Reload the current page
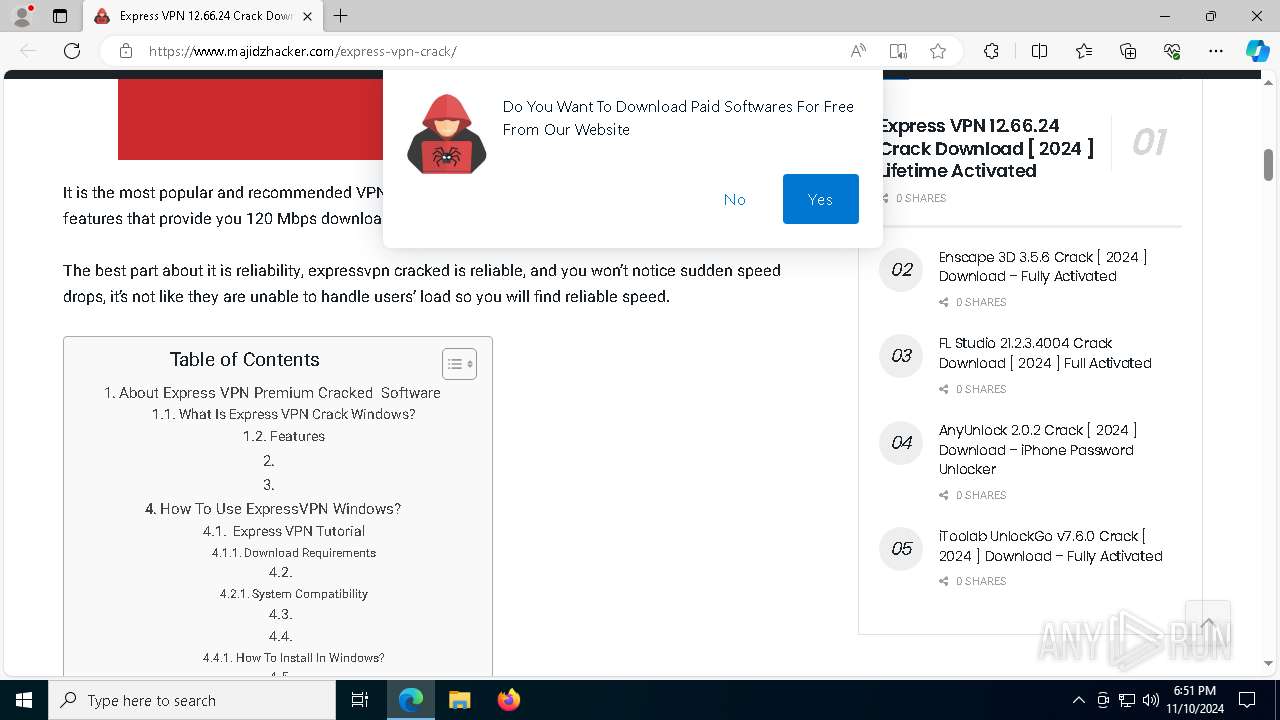 point(72,51)
